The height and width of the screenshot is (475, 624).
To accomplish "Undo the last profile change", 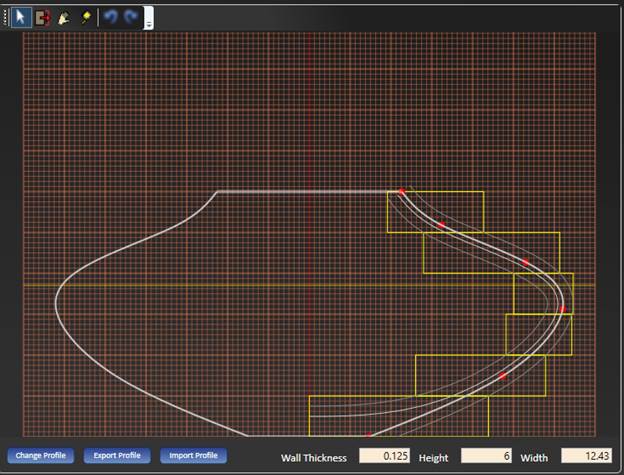I will tap(111, 18).
